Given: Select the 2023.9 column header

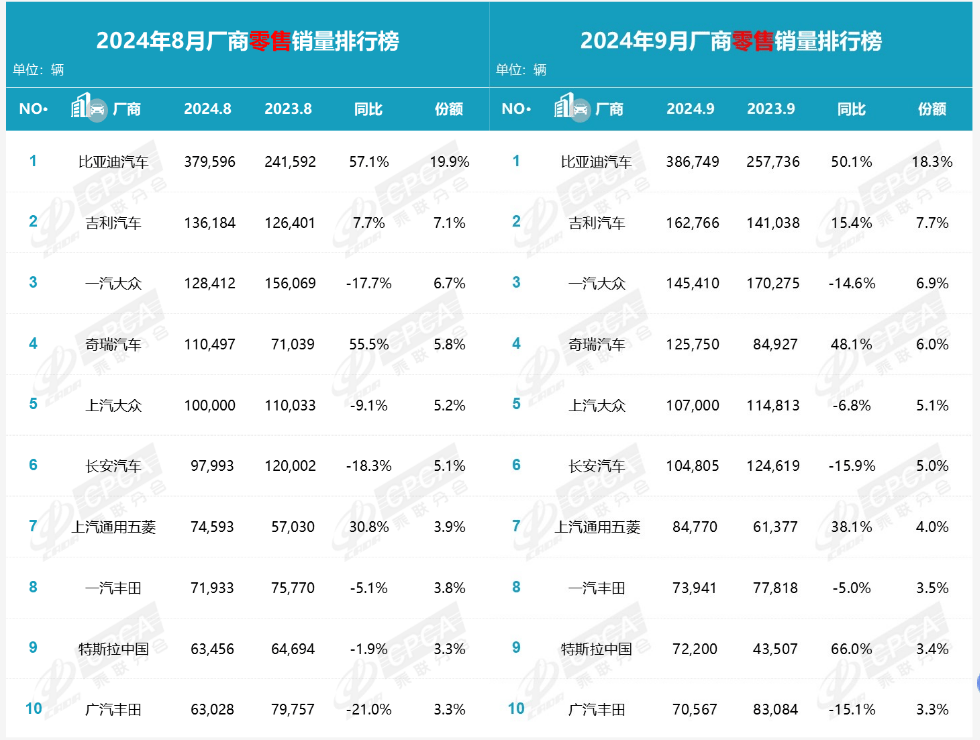Looking at the screenshot, I should tap(771, 109).
